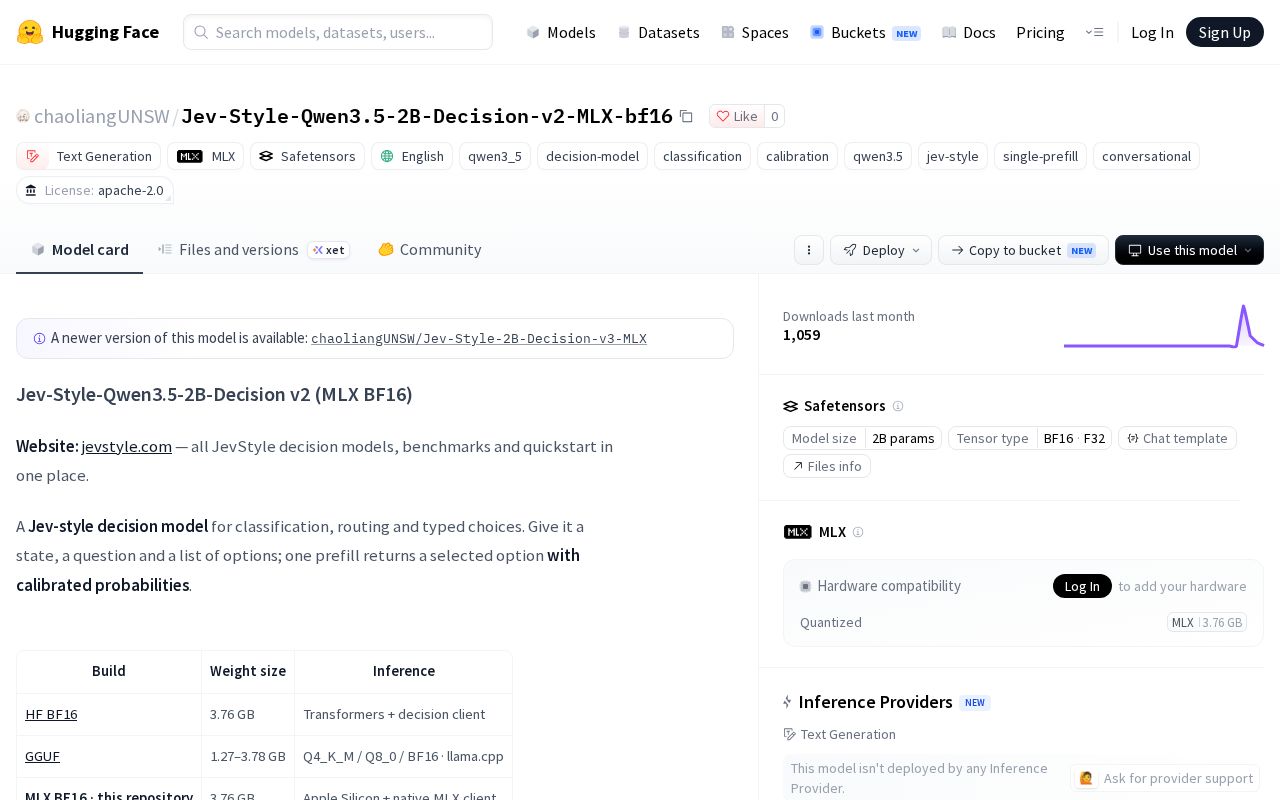Open the Community tab

430,250
